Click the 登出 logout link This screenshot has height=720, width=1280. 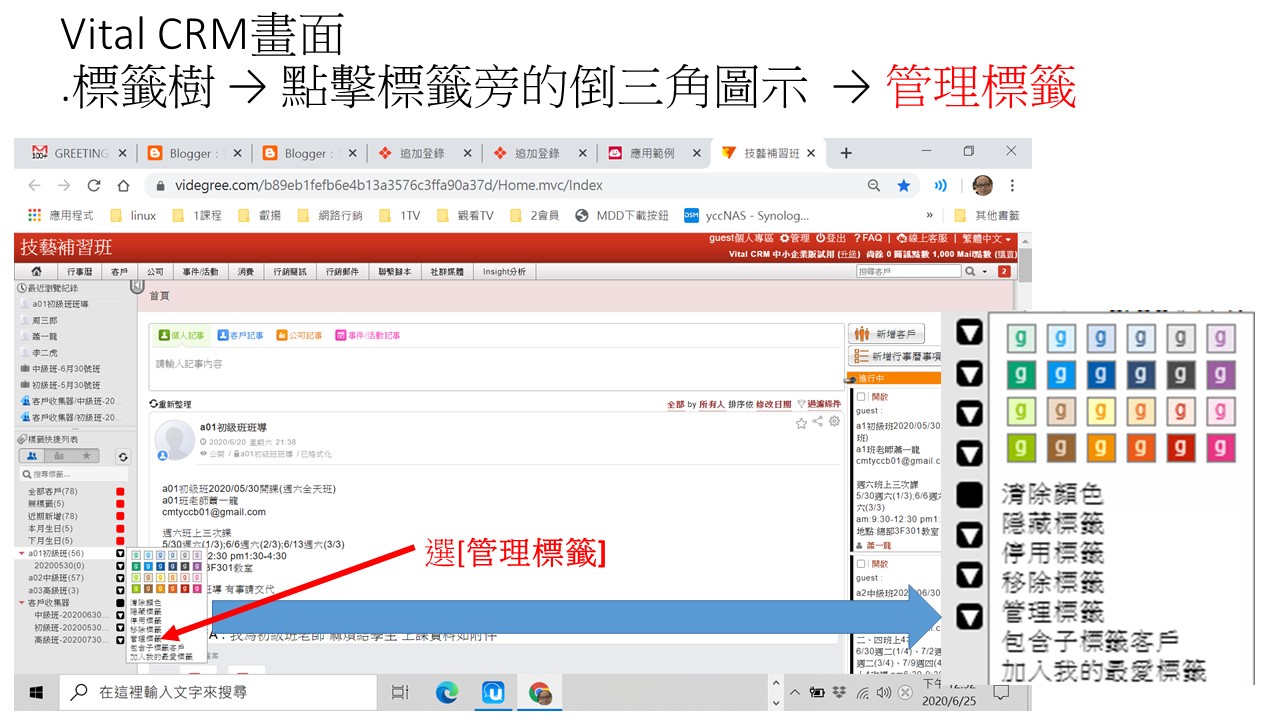pyautogui.click(x=833, y=239)
